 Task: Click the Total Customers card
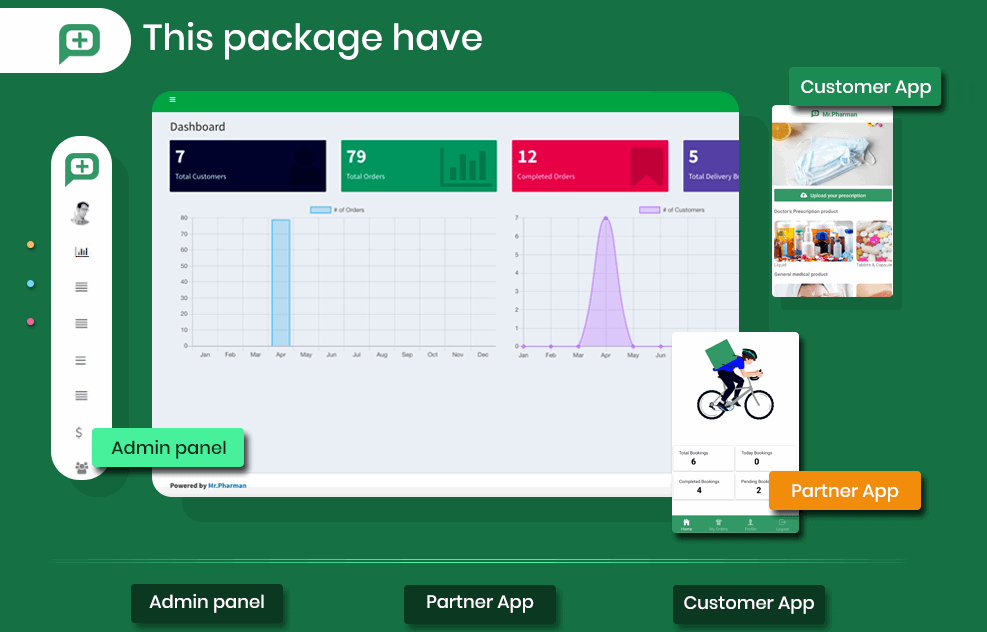[x=247, y=166]
